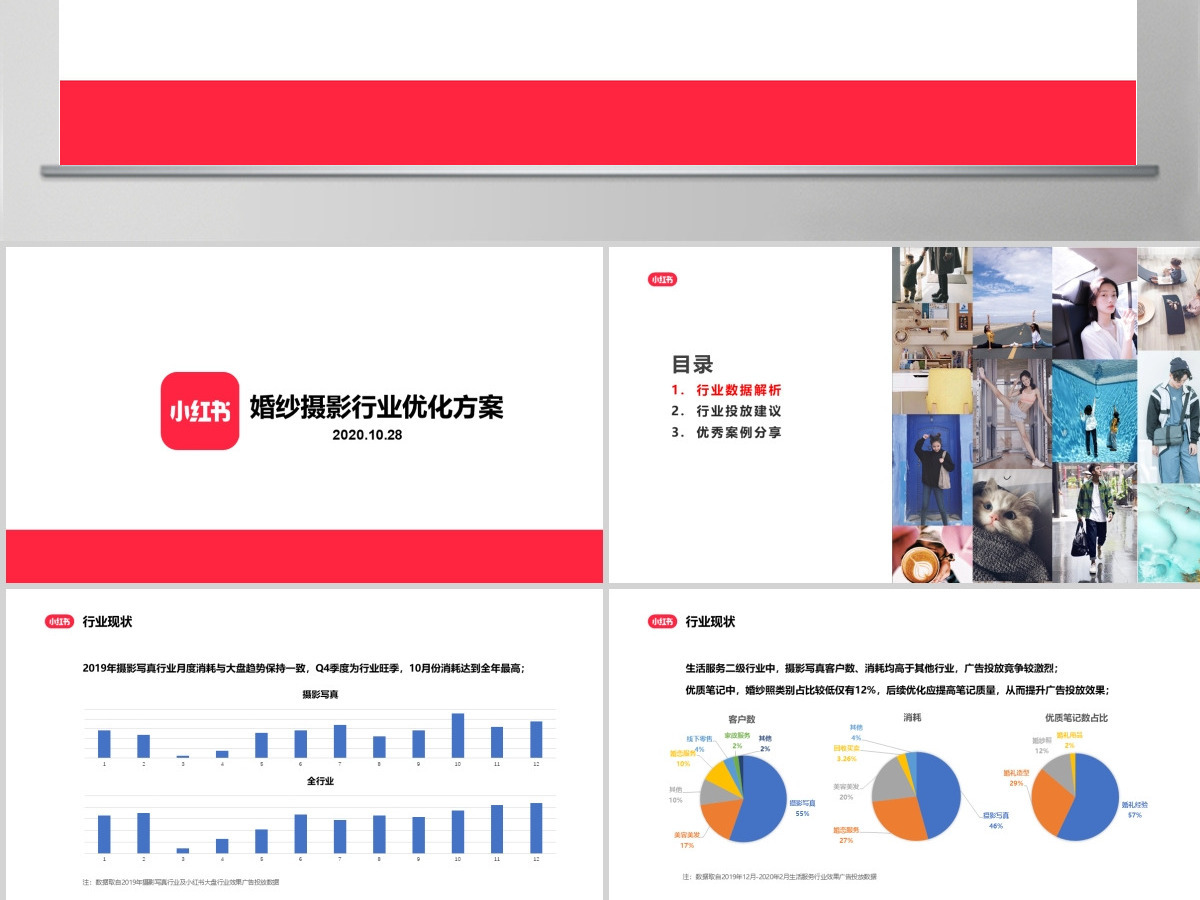Click the 摄影写真 46% pie label
This screenshot has height=900, width=1200.
click(x=996, y=821)
